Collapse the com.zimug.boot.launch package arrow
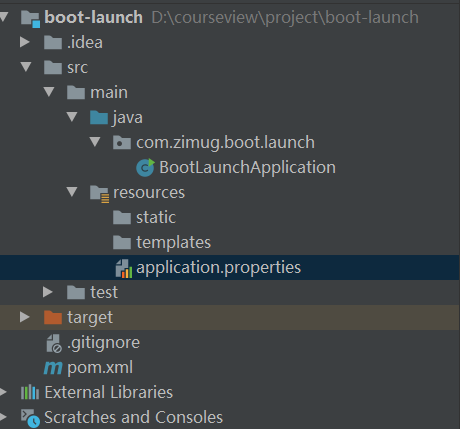This screenshot has height=429, width=460. (95, 142)
